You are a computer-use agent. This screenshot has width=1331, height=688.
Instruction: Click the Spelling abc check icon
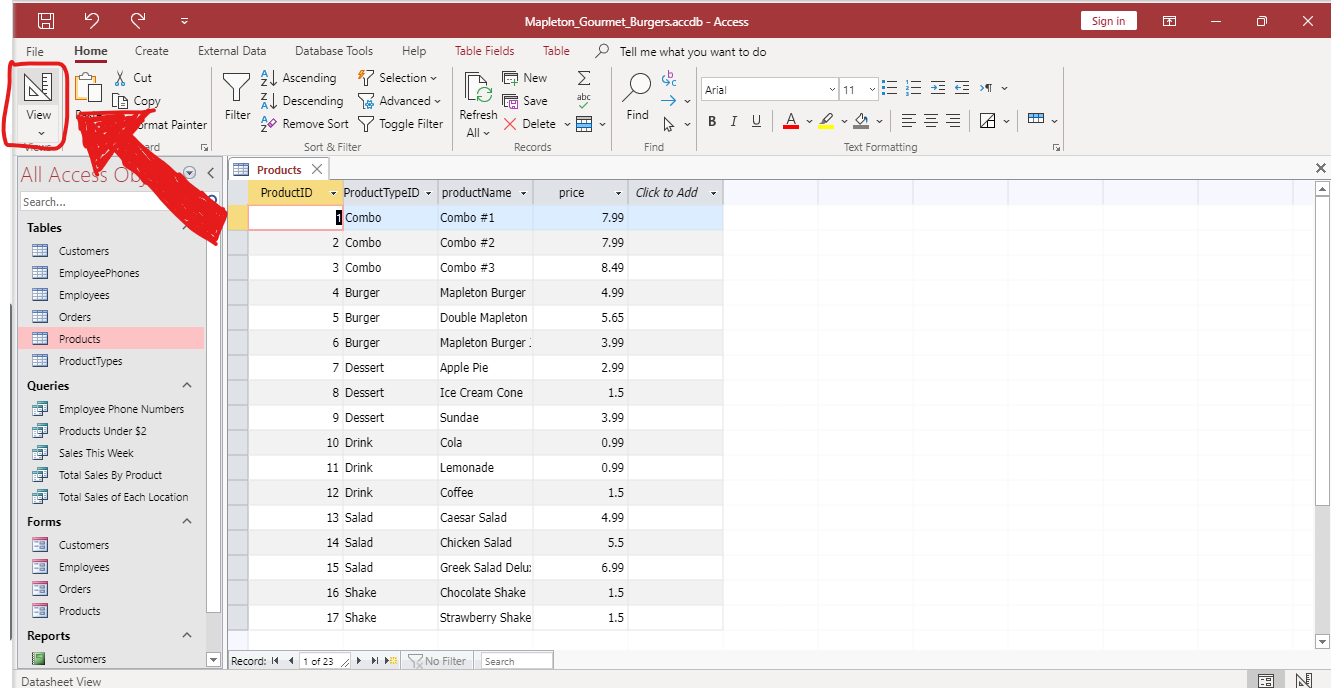click(584, 100)
